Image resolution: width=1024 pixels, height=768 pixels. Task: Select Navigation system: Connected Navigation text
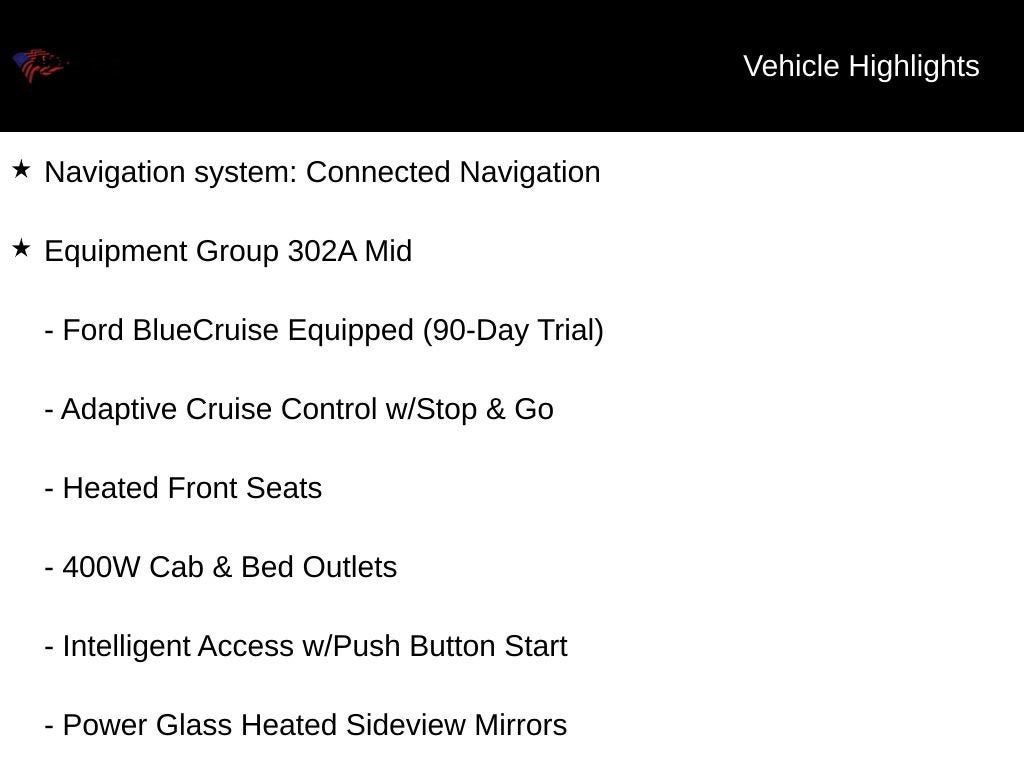[x=322, y=172]
